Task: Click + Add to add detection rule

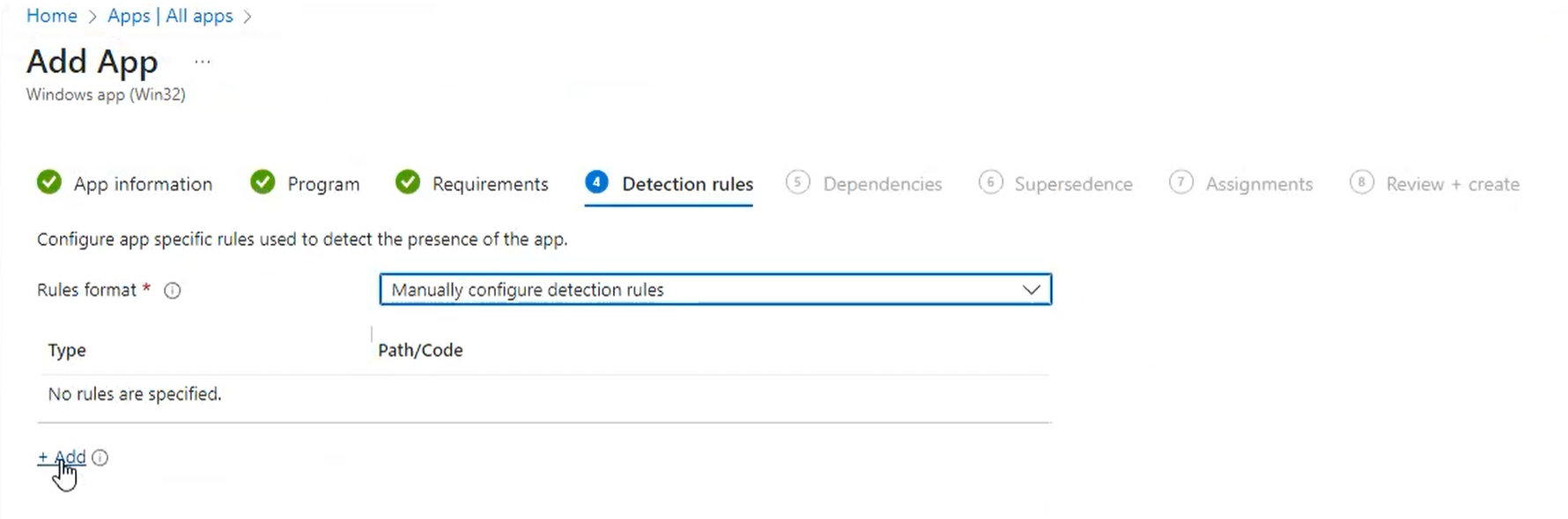Action: 62,457
